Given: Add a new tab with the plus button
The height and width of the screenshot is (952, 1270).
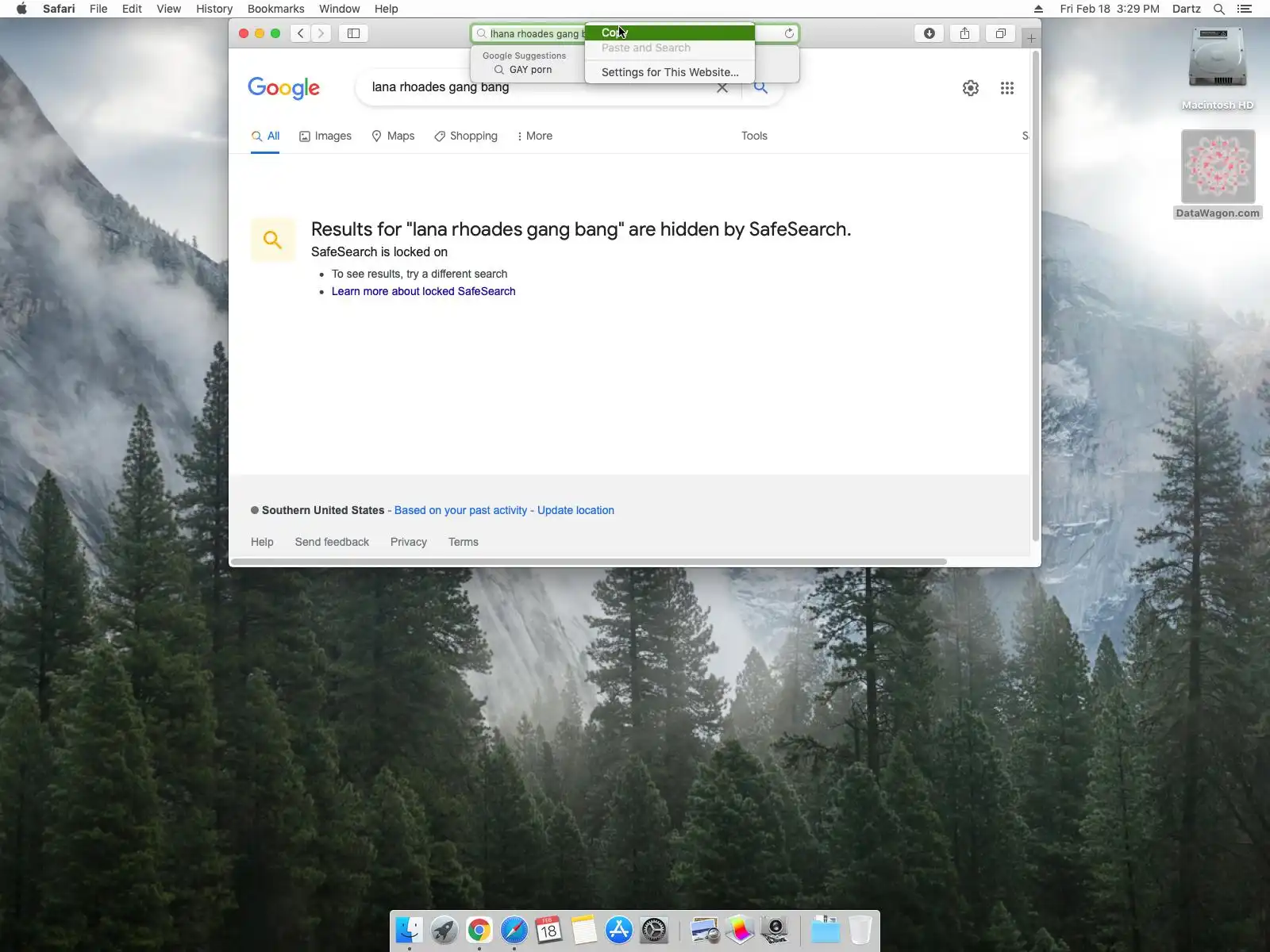Looking at the screenshot, I should tap(1031, 37).
